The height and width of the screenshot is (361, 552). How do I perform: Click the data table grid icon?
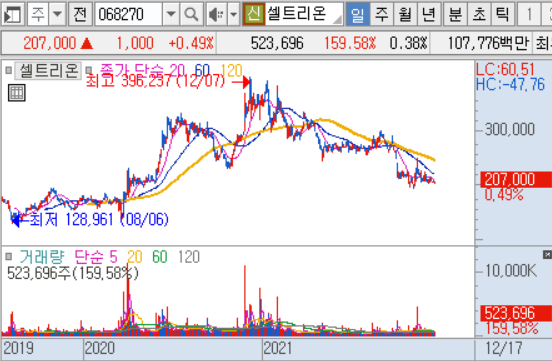click(17, 93)
